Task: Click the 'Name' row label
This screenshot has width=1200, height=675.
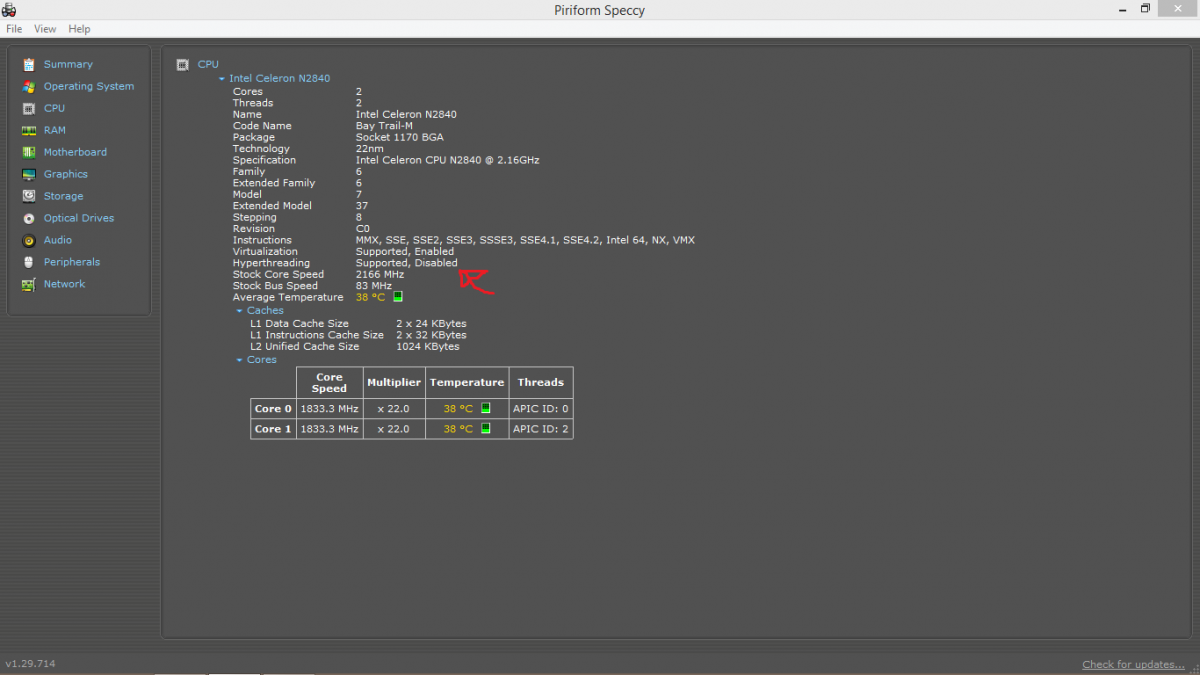Action: tap(247, 114)
